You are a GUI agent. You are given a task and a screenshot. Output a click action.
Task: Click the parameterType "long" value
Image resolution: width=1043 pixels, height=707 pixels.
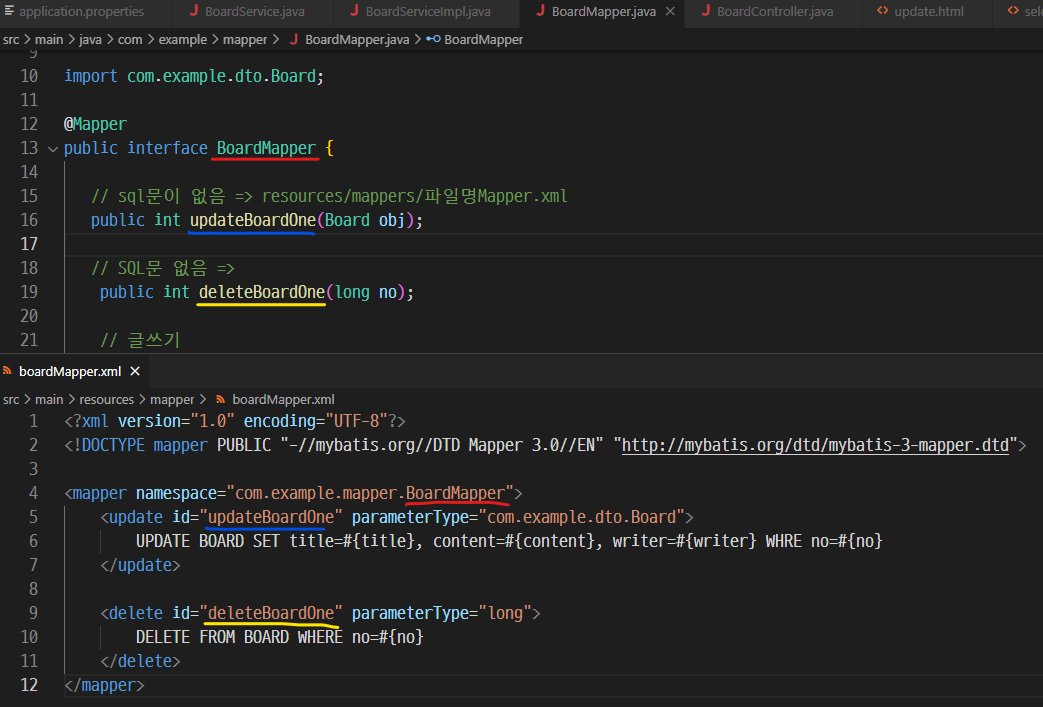[x=506, y=613]
